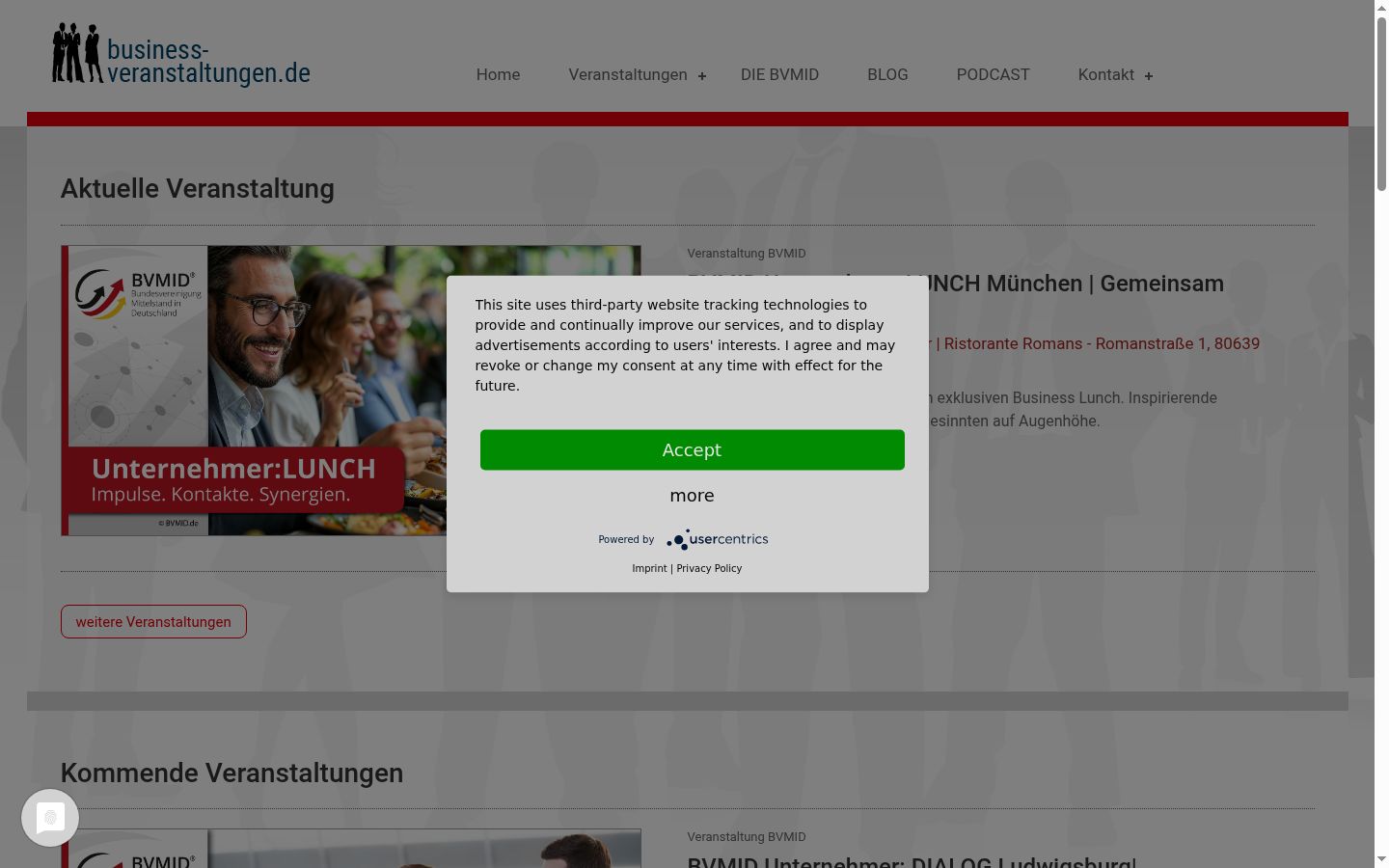This screenshot has width=1389, height=868.
Task: Click the scrollbar up arrow
Action: [1381, 8]
